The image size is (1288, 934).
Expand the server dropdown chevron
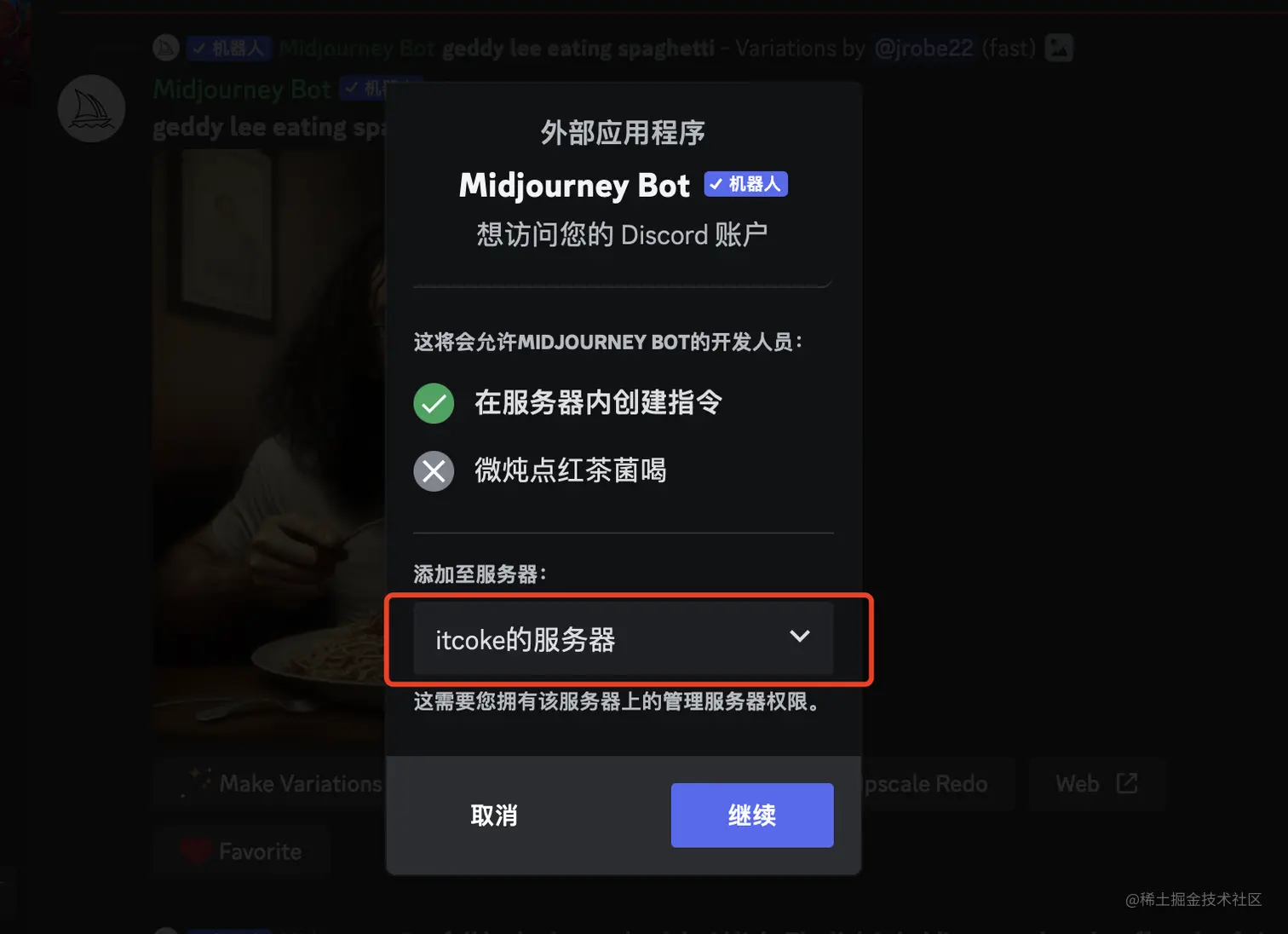coord(799,637)
